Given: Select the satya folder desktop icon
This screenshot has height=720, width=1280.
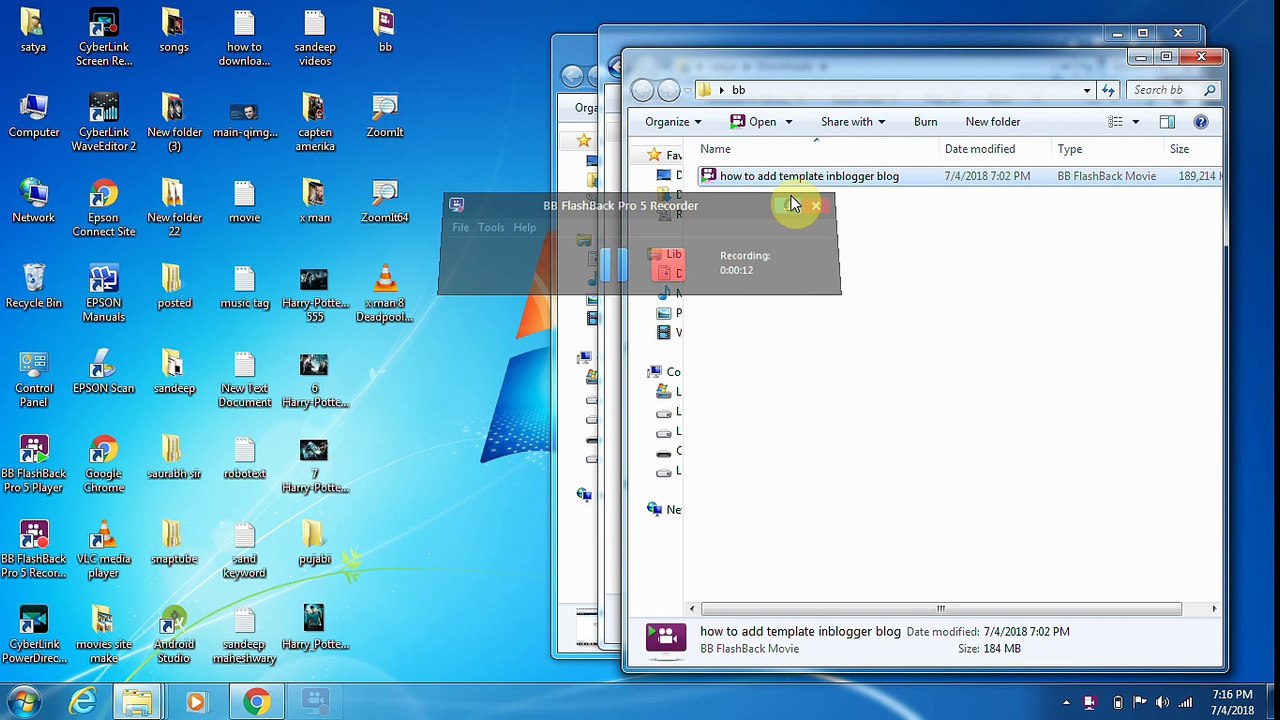Looking at the screenshot, I should (x=33, y=32).
